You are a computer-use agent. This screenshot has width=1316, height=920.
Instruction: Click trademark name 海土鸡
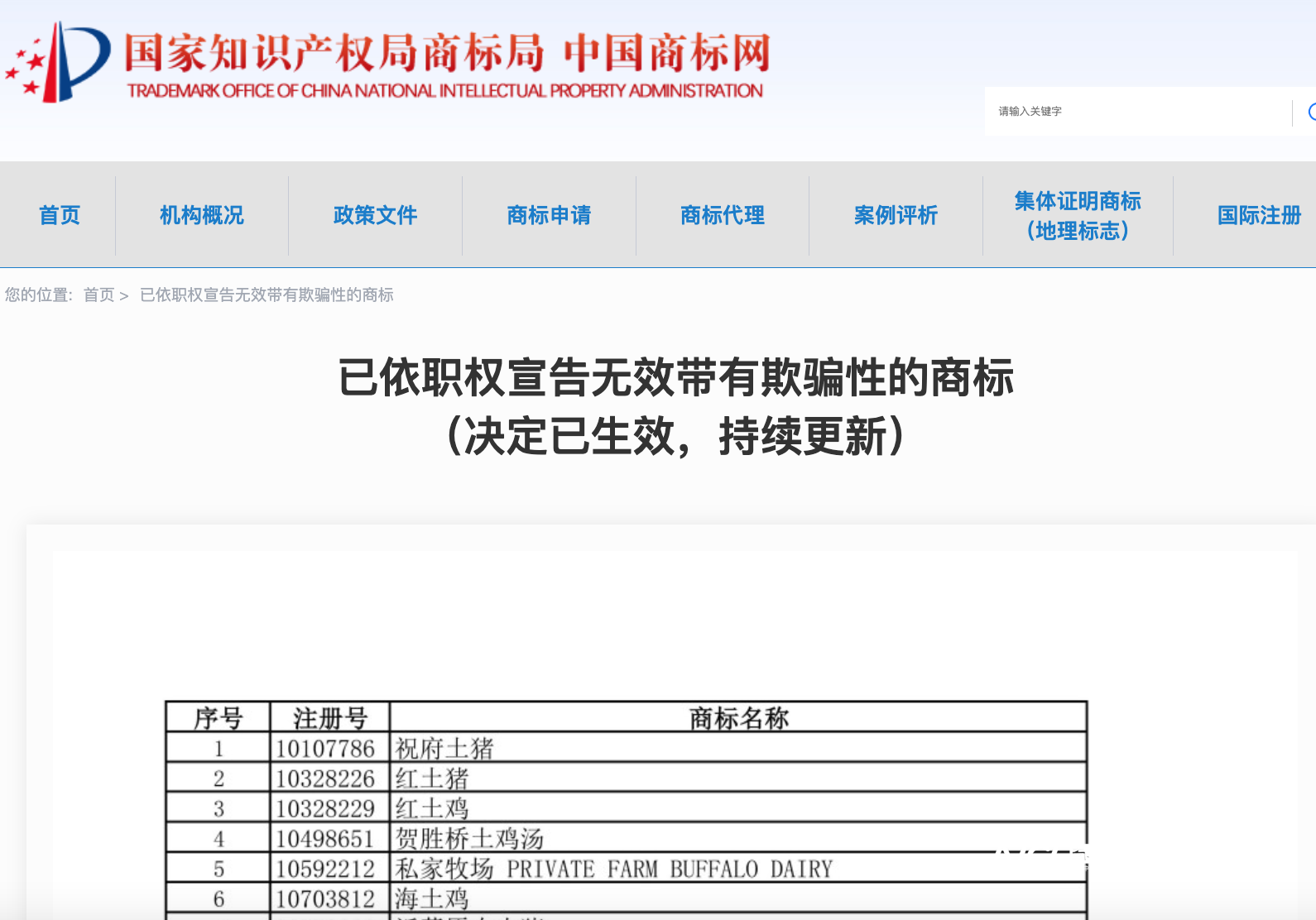click(432, 898)
